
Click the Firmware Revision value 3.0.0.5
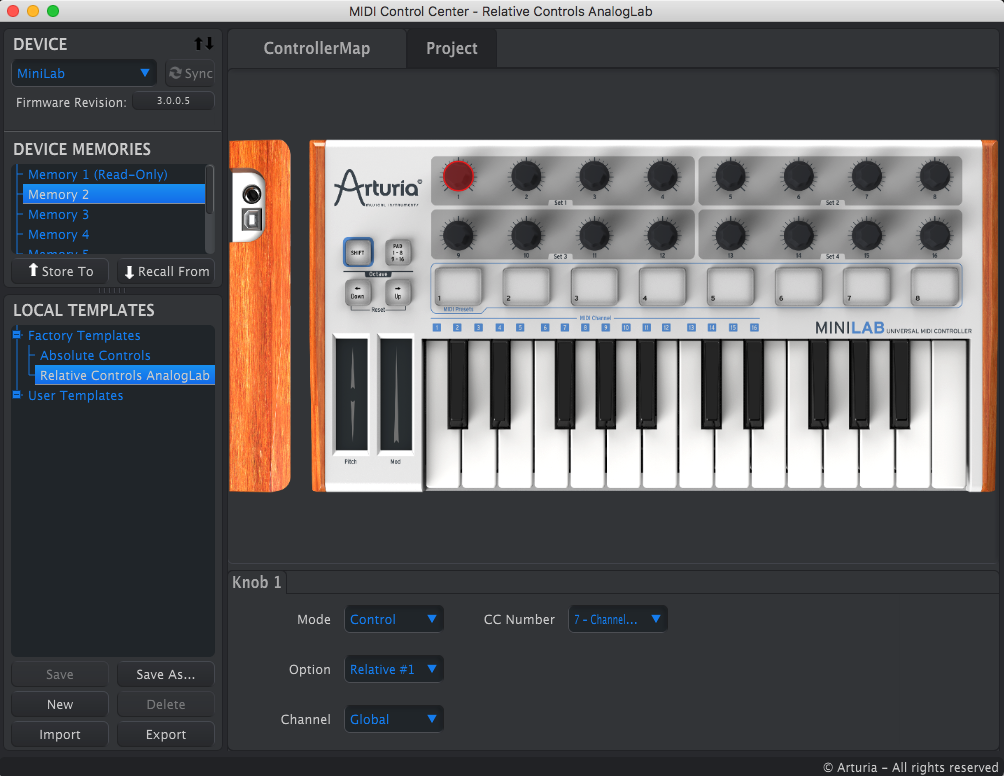pos(174,101)
